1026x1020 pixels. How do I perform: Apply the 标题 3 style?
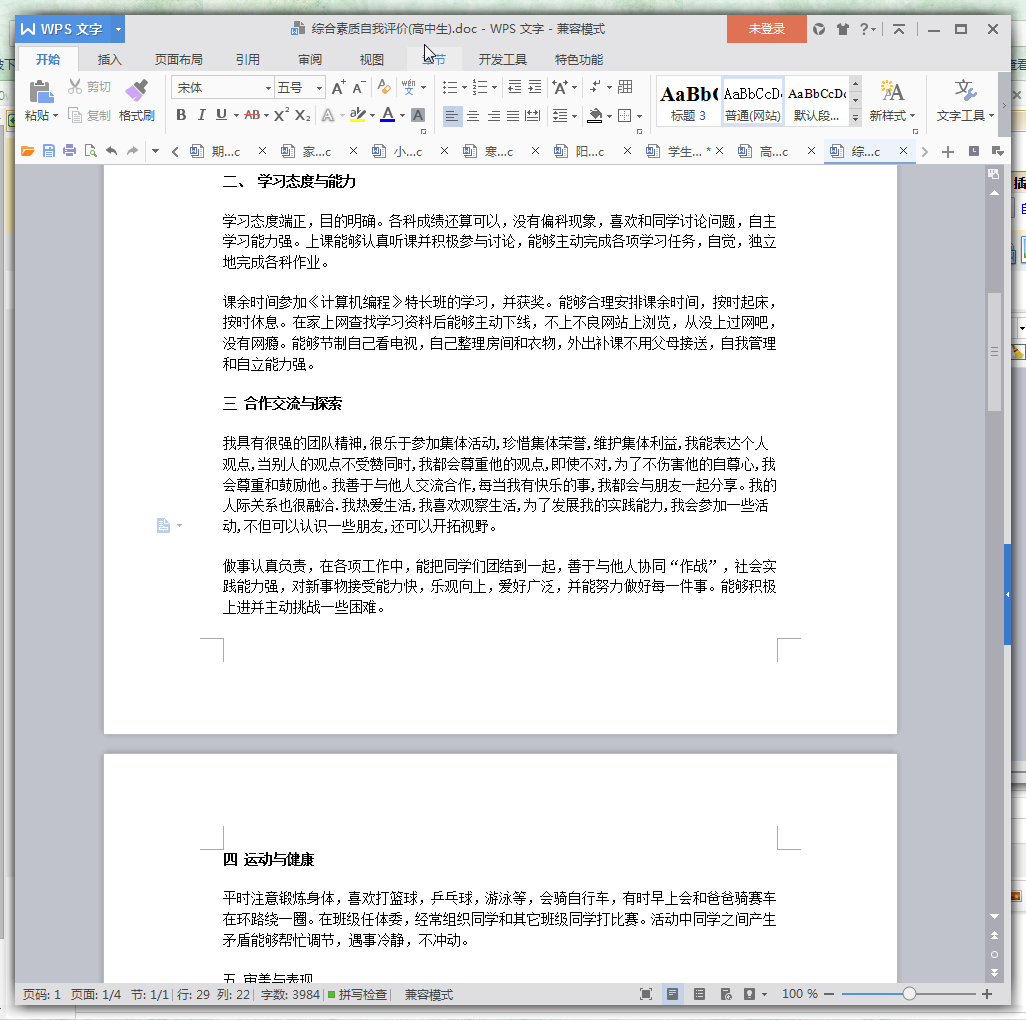(688, 102)
